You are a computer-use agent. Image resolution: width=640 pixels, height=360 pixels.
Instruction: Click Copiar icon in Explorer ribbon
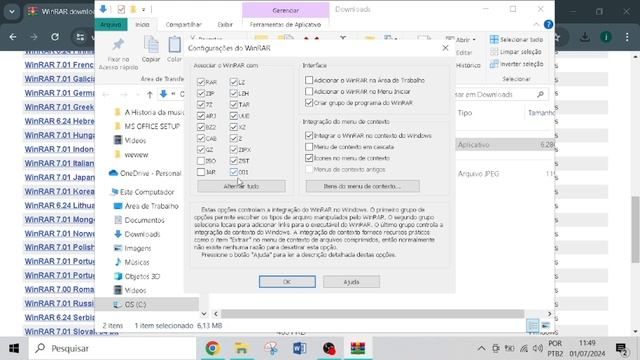(x=151, y=49)
